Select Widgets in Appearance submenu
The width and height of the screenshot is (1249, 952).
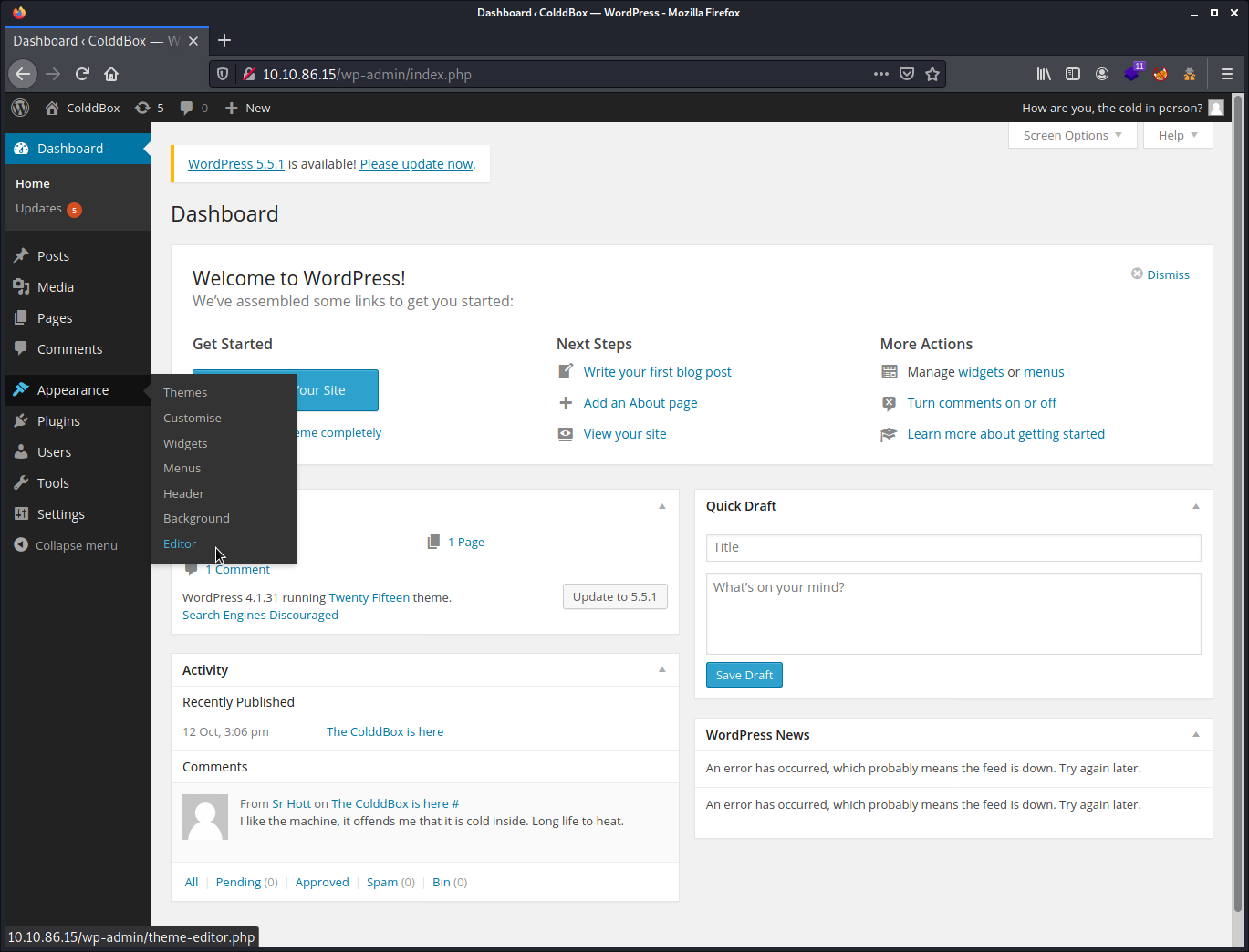185,443
